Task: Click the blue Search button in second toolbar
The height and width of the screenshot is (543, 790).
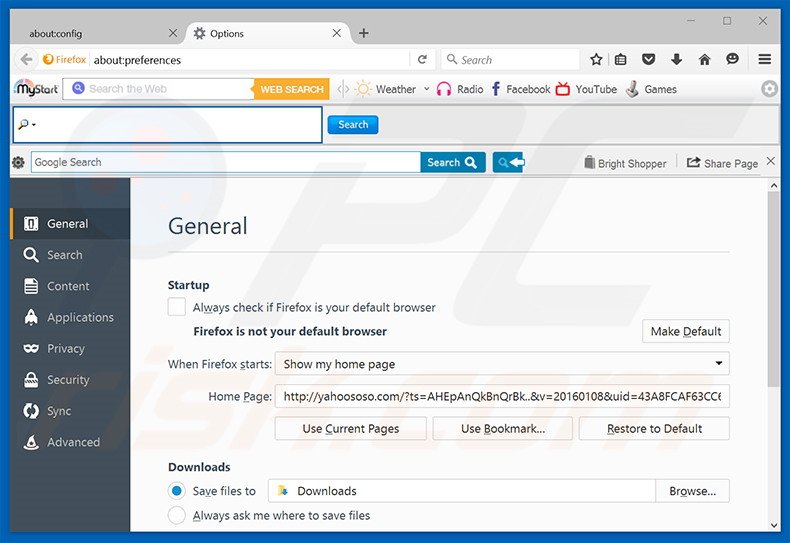Action: pyautogui.click(x=353, y=124)
